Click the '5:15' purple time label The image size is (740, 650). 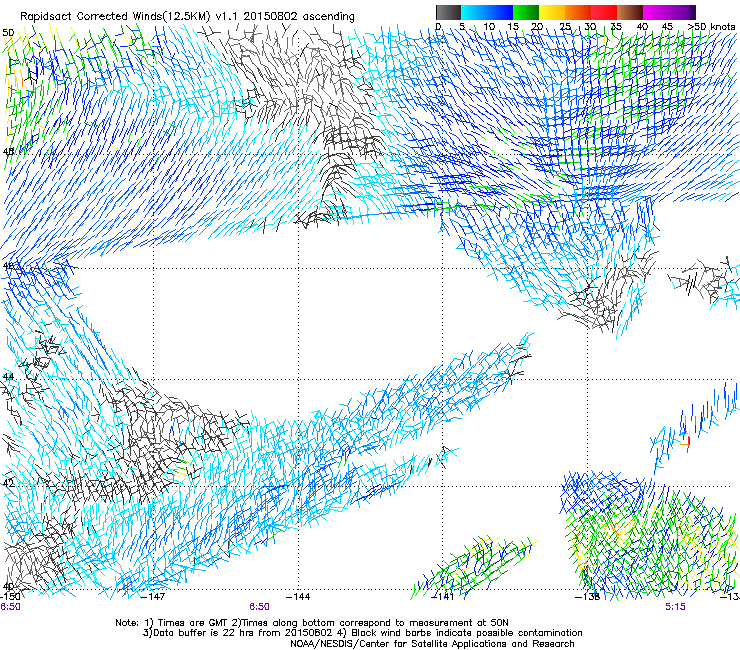point(675,607)
